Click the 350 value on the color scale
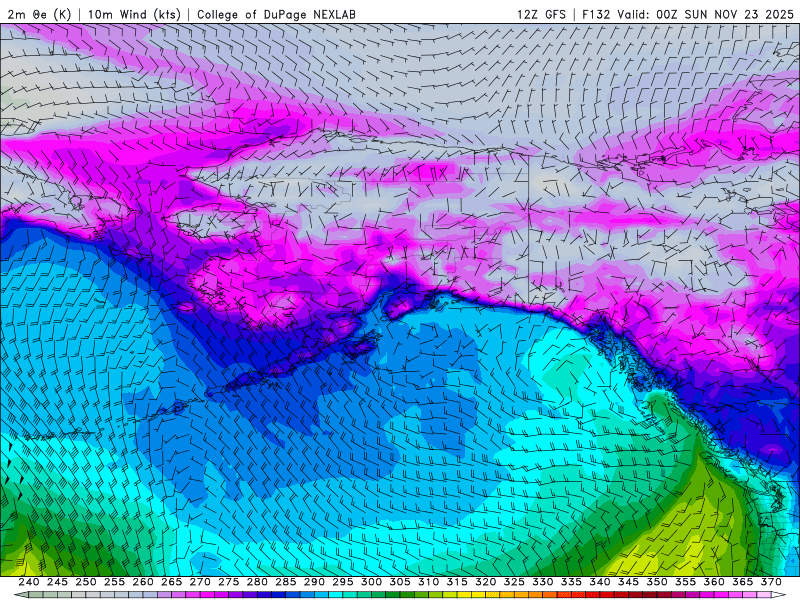 pyautogui.click(x=657, y=582)
